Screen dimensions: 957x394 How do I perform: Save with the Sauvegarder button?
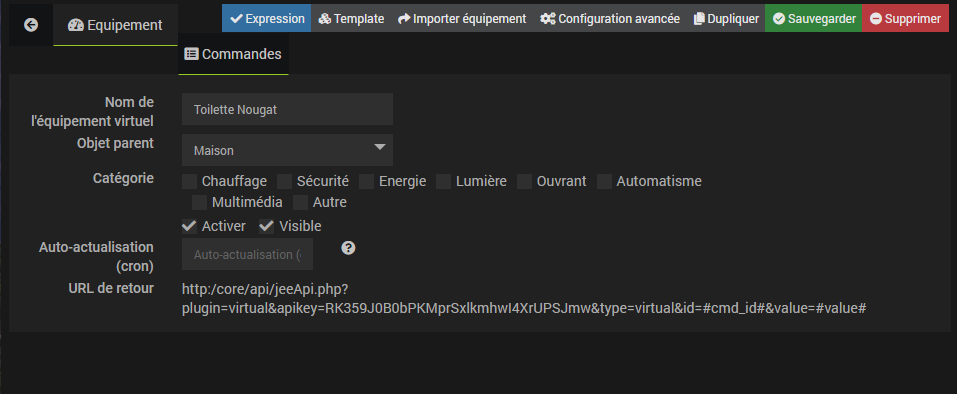click(x=814, y=18)
